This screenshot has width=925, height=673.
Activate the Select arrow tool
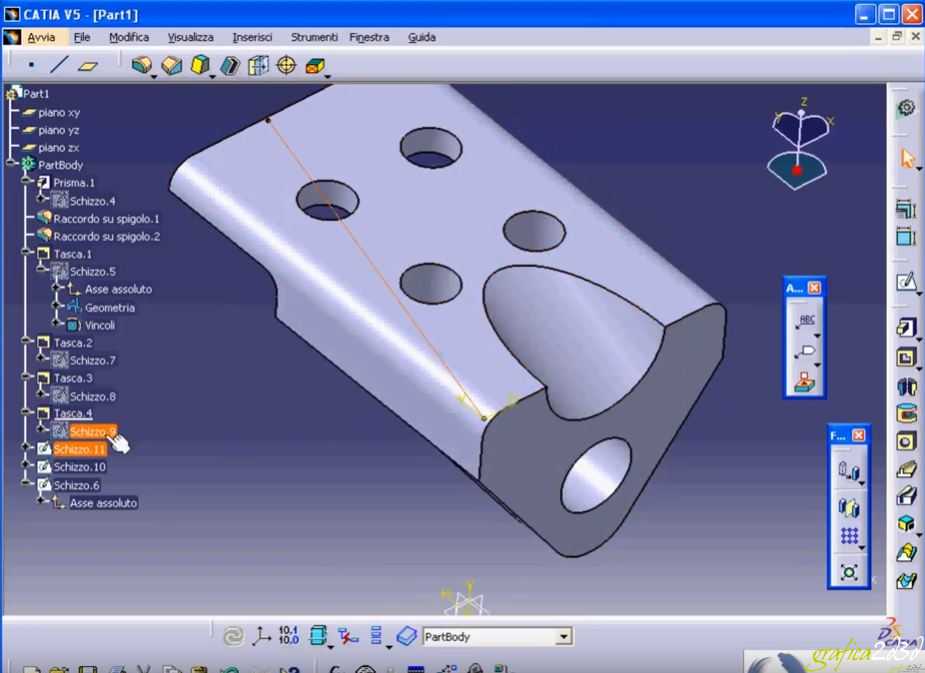[907, 159]
